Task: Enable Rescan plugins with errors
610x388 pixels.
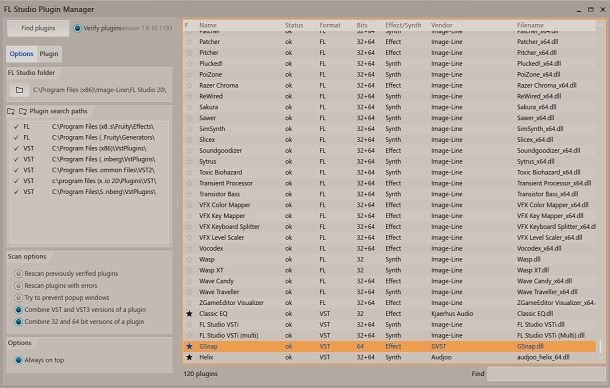Action: click(x=18, y=286)
